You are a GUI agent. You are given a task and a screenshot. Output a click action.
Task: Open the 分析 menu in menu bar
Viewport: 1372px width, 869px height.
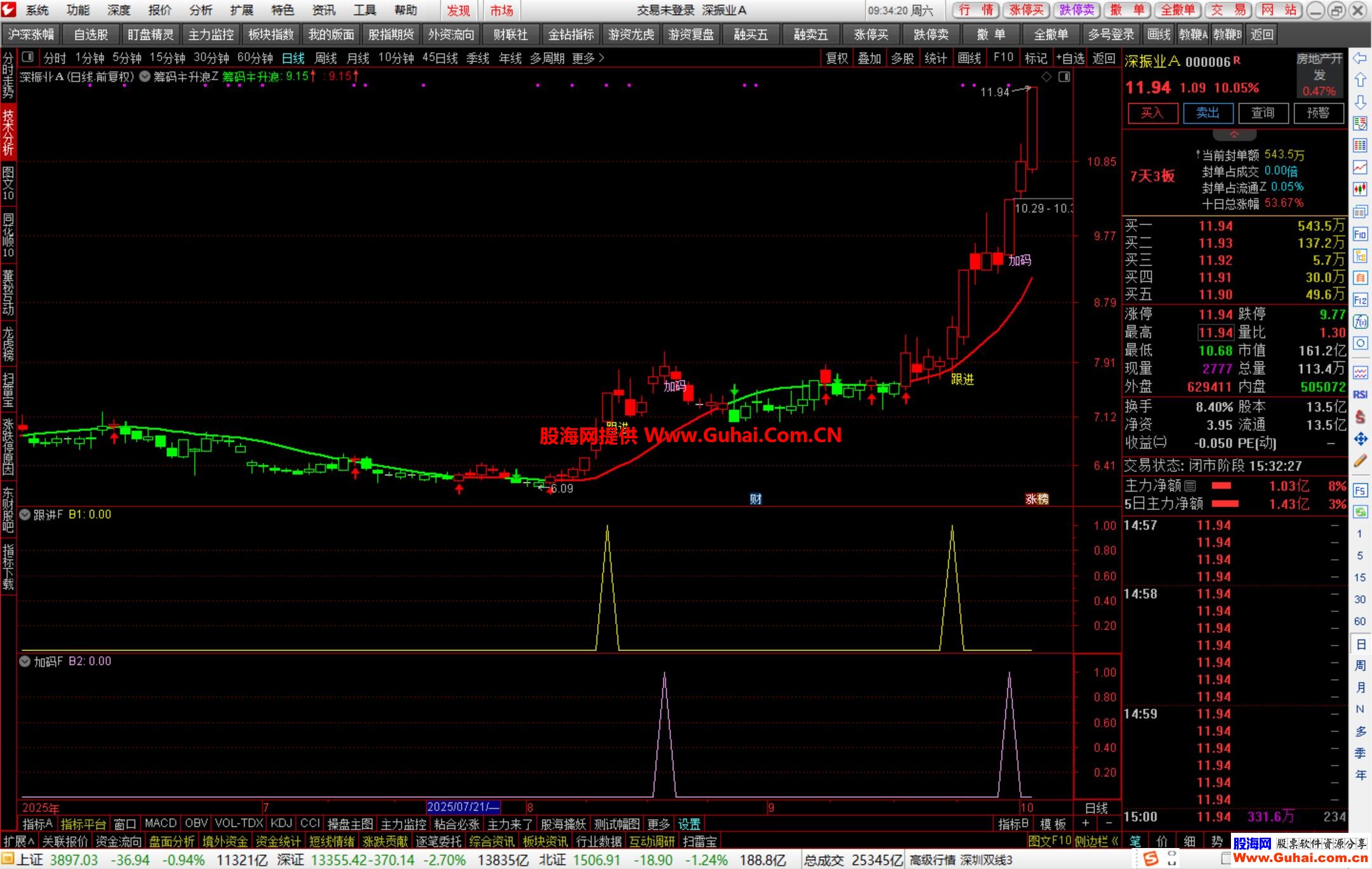pyautogui.click(x=201, y=10)
